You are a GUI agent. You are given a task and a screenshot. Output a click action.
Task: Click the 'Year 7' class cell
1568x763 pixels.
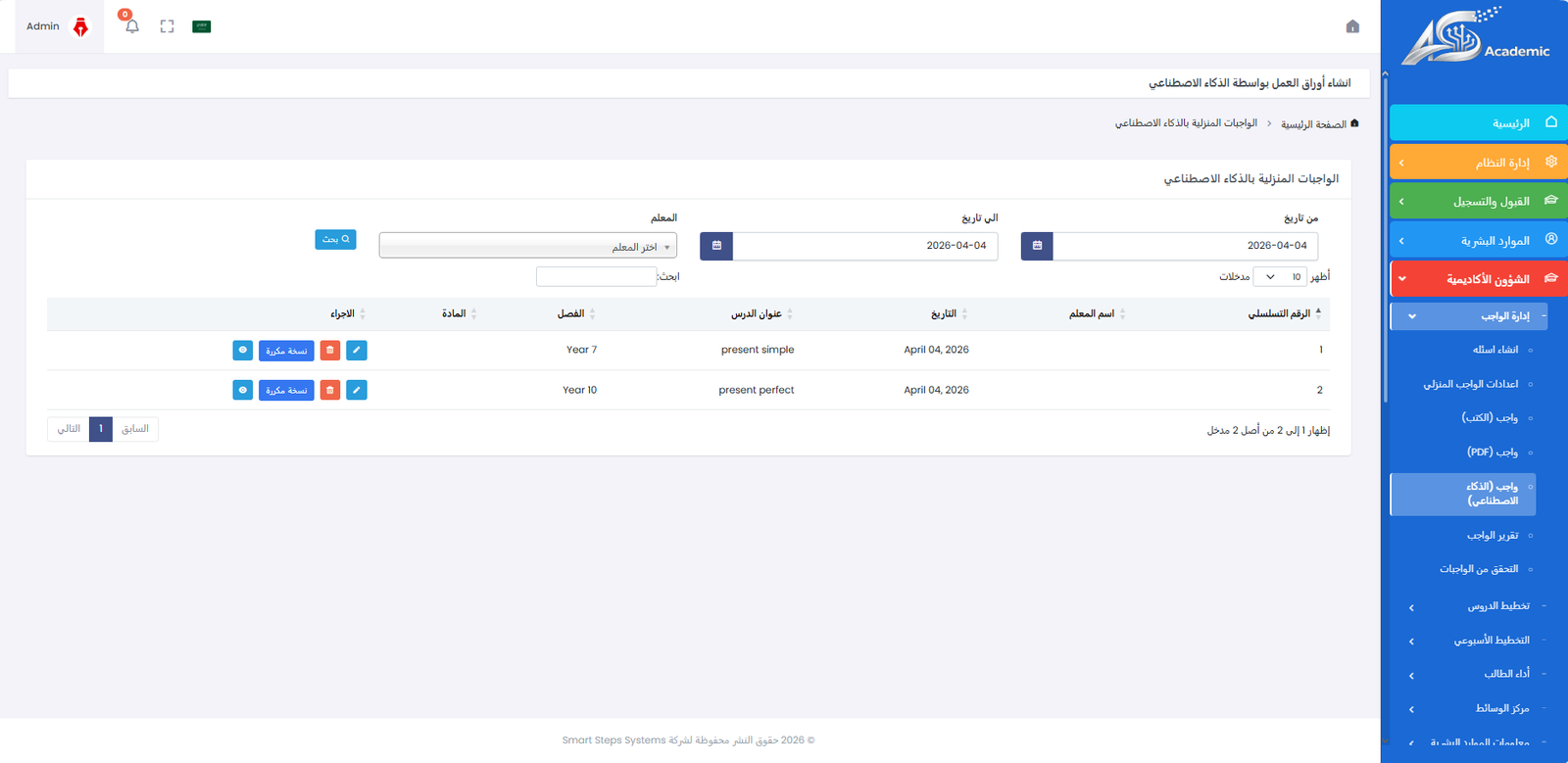pyautogui.click(x=581, y=350)
